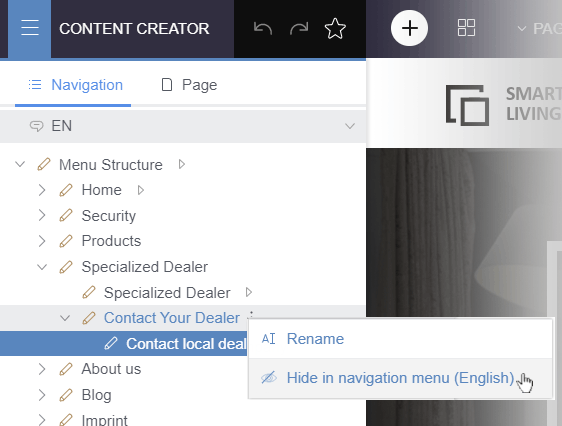This screenshot has height=426, width=562.
Task: Open the grid layout icon
Action: coord(466,28)
